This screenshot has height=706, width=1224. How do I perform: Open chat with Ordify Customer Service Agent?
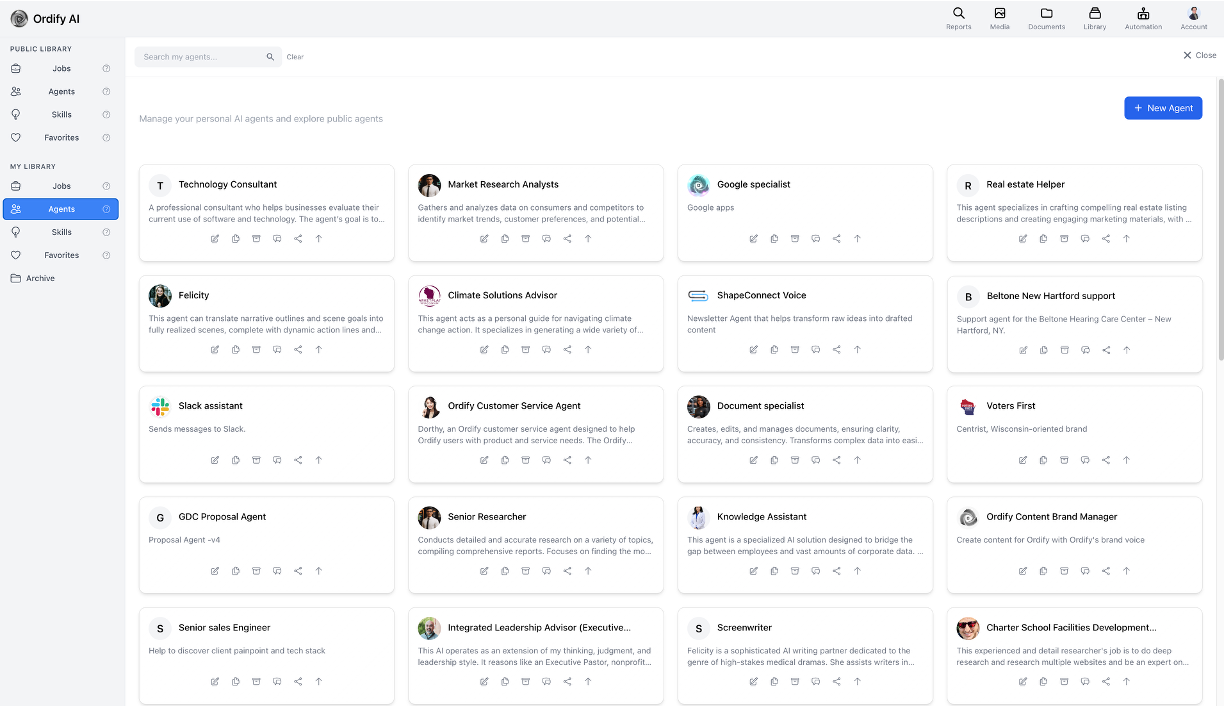546,461
